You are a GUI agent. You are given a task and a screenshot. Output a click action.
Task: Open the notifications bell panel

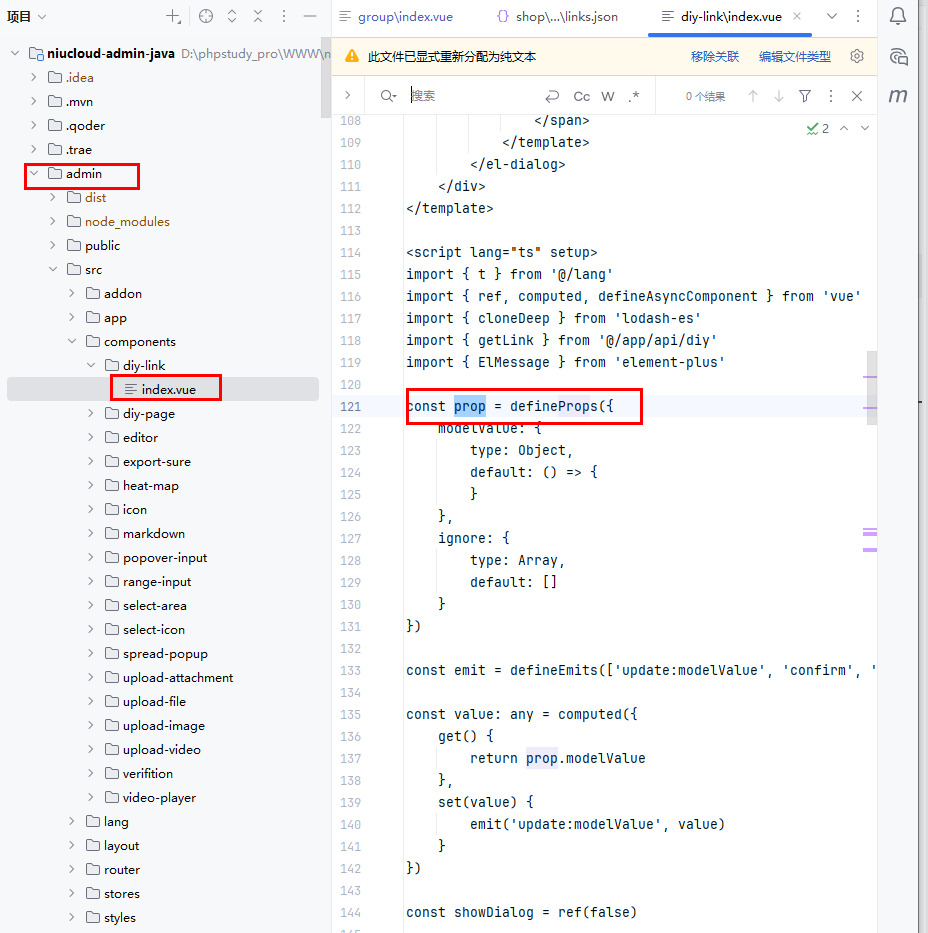coord(898,17)
